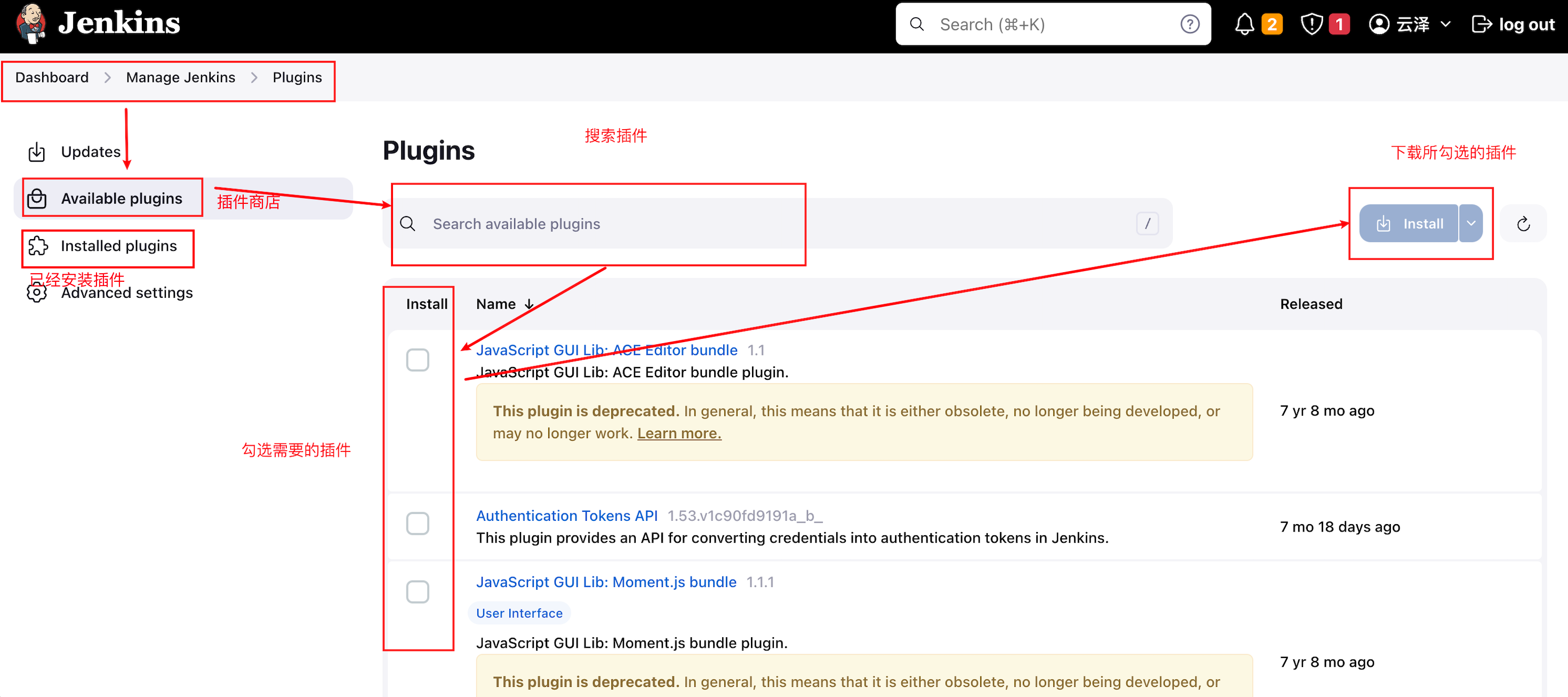Open the notifications bell
Screen dimensions: 1568x697
point(1244,24)
